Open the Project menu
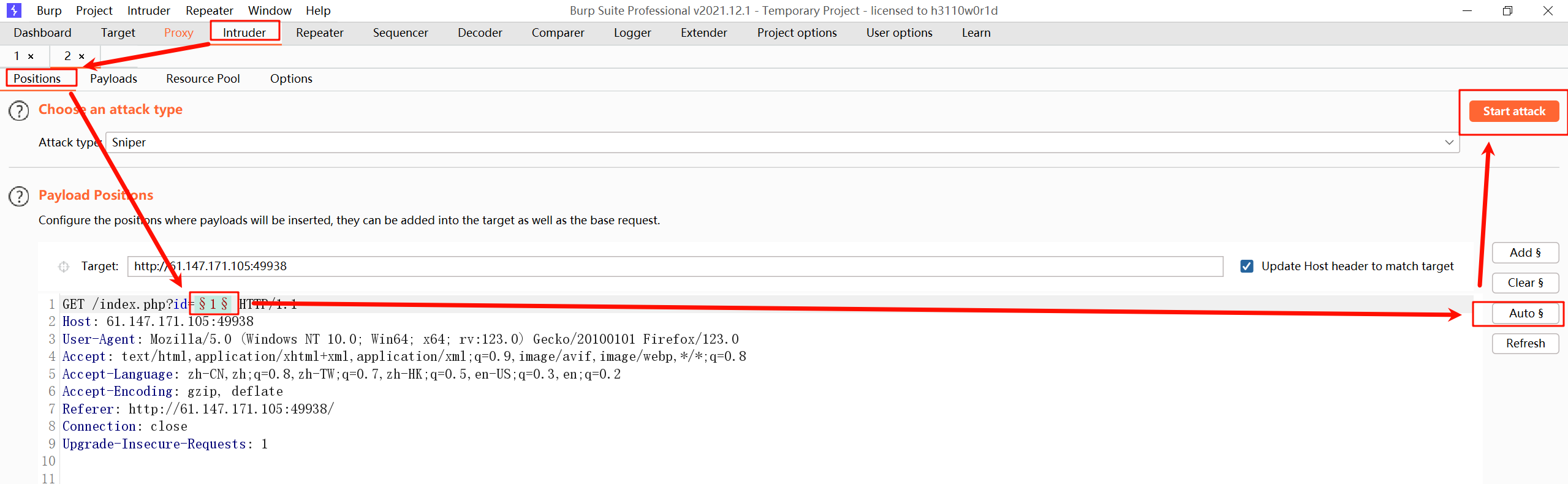 (x=94, y=10)
